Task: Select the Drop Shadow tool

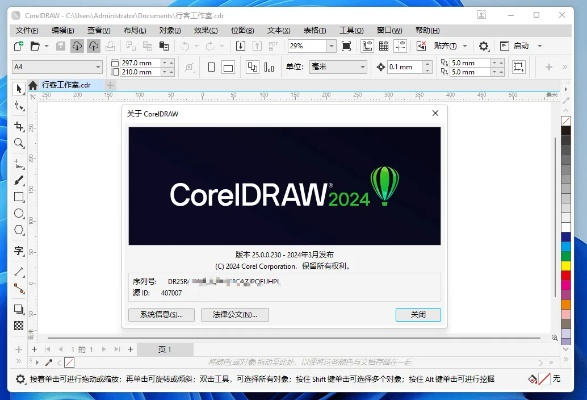Action: 19,309
